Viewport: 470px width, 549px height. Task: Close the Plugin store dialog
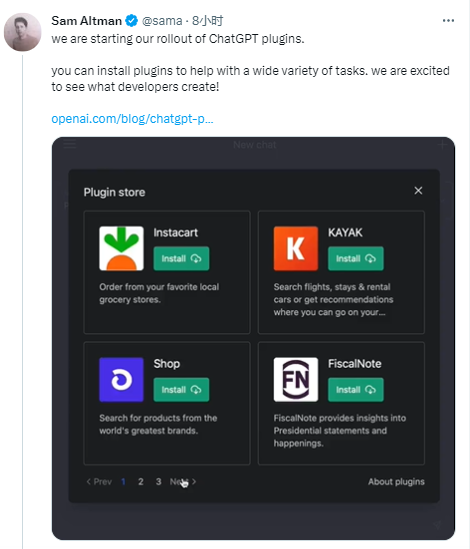click(x=418, y=190)
